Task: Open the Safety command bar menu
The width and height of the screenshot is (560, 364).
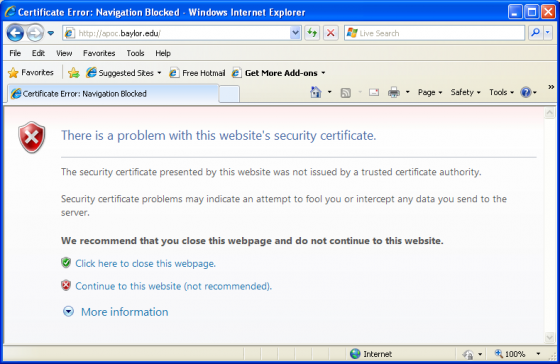Action: pyautogui.click(x=465, y=92)
